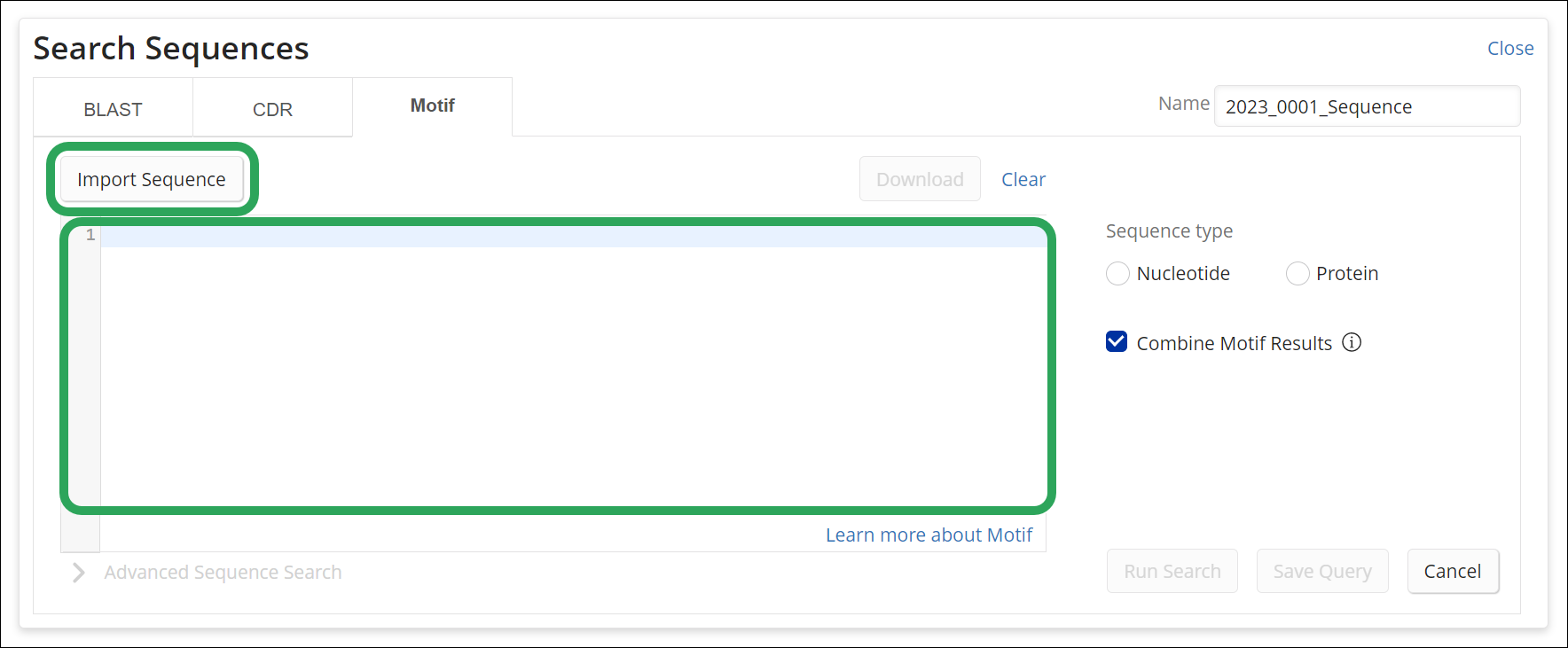The height and width of the screenshot is (648, 1568).
Task: Open the CDR tab
Action: pyautogui.click(x=272, y=109)
